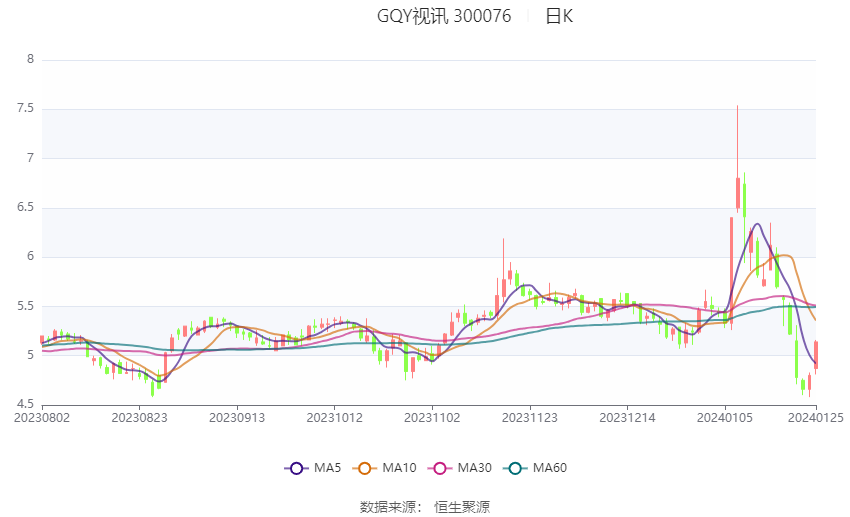
Task: Click the y-axis label 7
Action: 30,158
